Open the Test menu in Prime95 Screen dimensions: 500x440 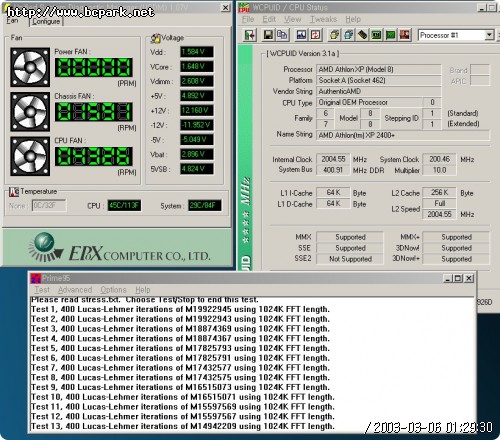pos(42,290)
